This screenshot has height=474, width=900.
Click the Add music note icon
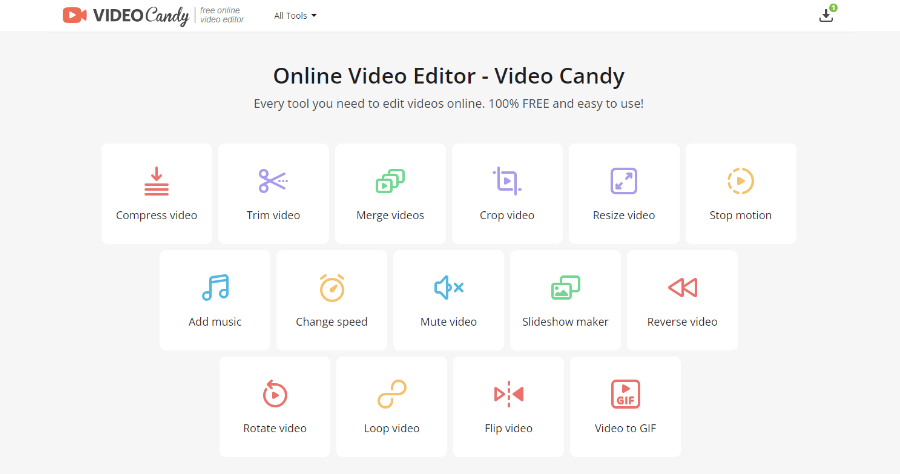point(215,287)
